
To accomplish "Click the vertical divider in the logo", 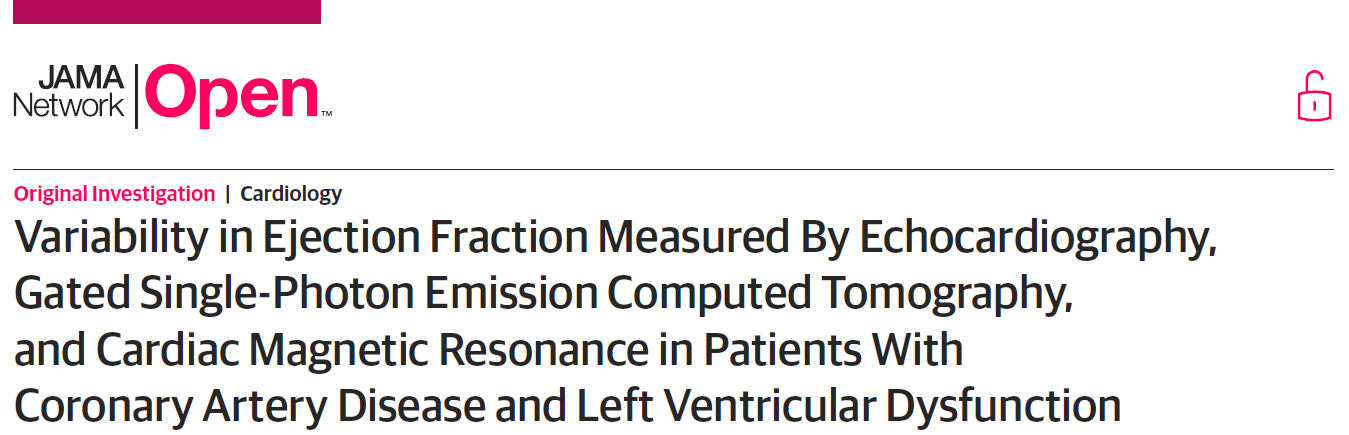I will 136,95.
